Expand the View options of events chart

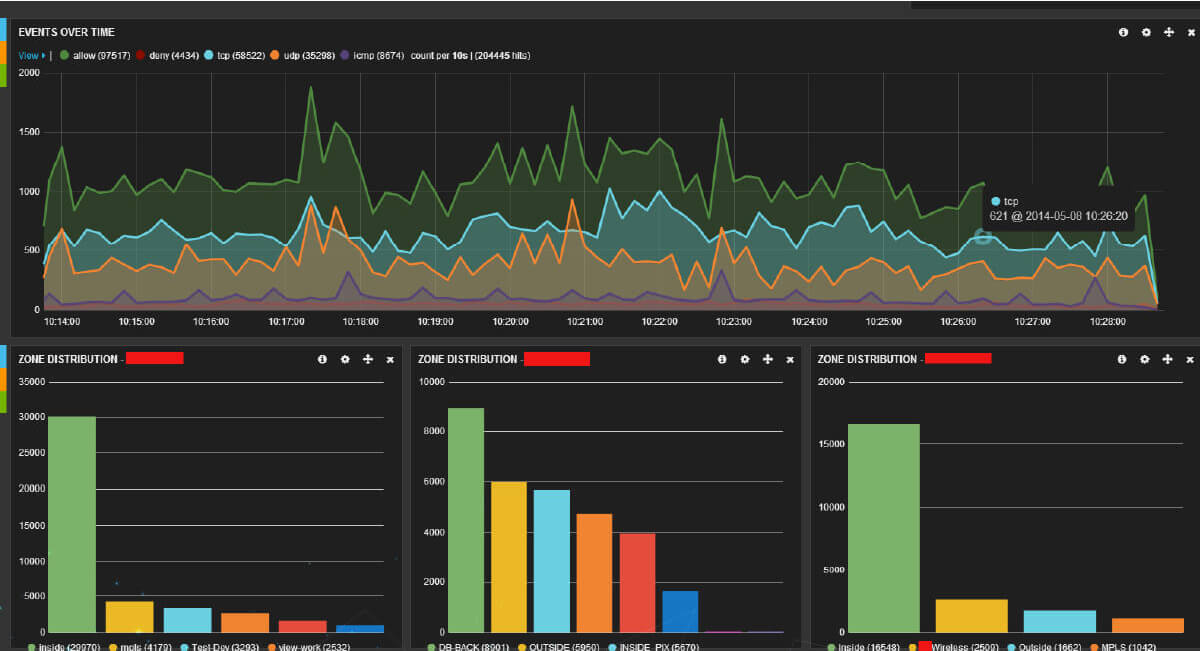(31, 55)
